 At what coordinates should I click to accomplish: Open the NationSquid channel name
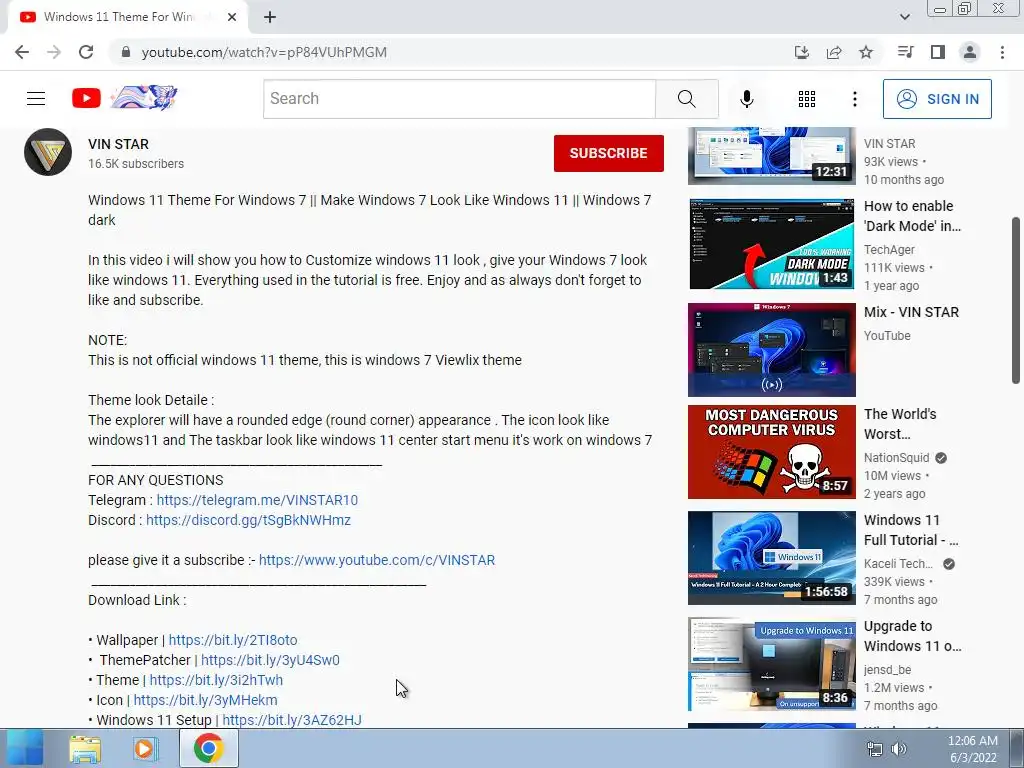coord(897,458)
